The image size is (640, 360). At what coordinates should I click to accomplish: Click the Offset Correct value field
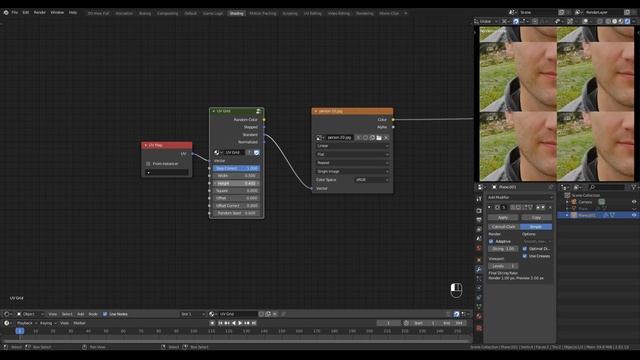(x=236, y=206)
